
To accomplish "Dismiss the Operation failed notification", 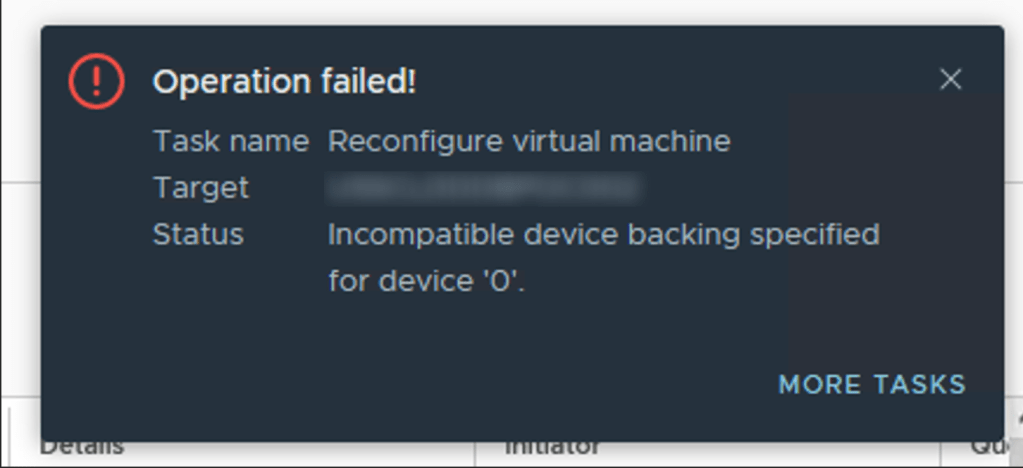I will [x=950, y=80].
